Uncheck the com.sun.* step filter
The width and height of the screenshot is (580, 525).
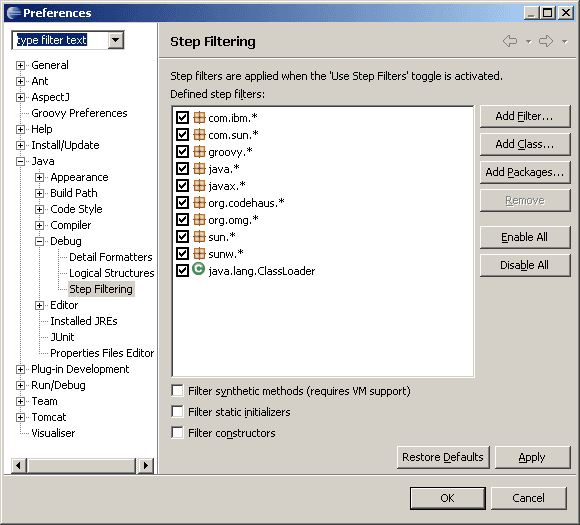click(182, 135)
